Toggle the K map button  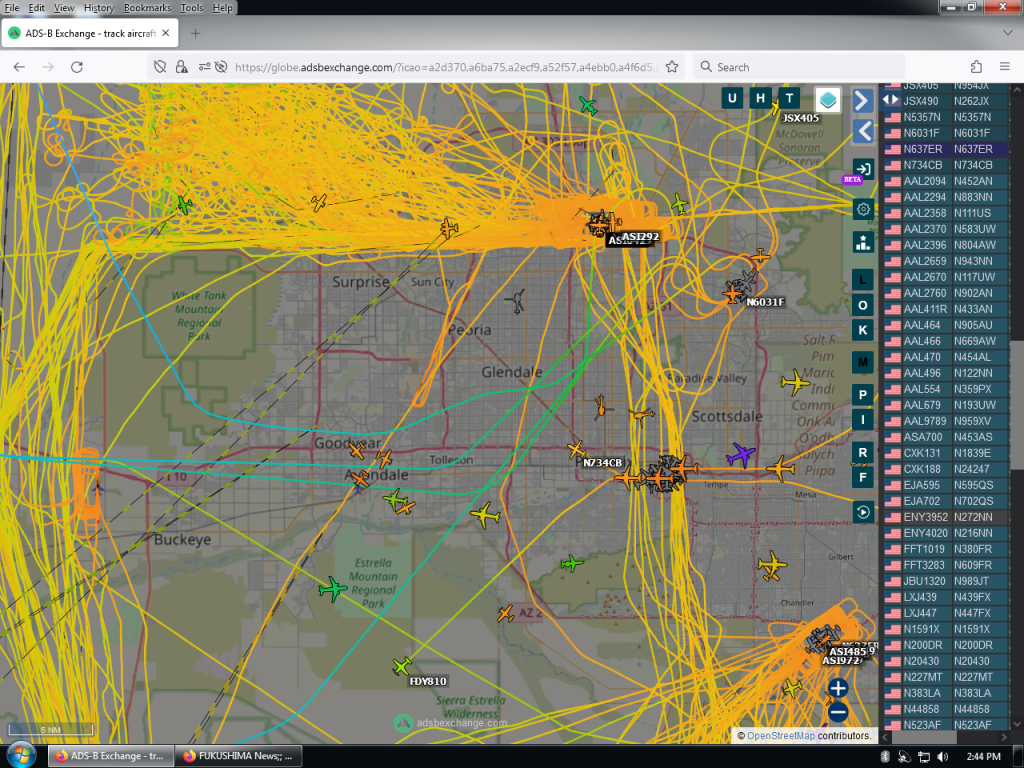863,330
